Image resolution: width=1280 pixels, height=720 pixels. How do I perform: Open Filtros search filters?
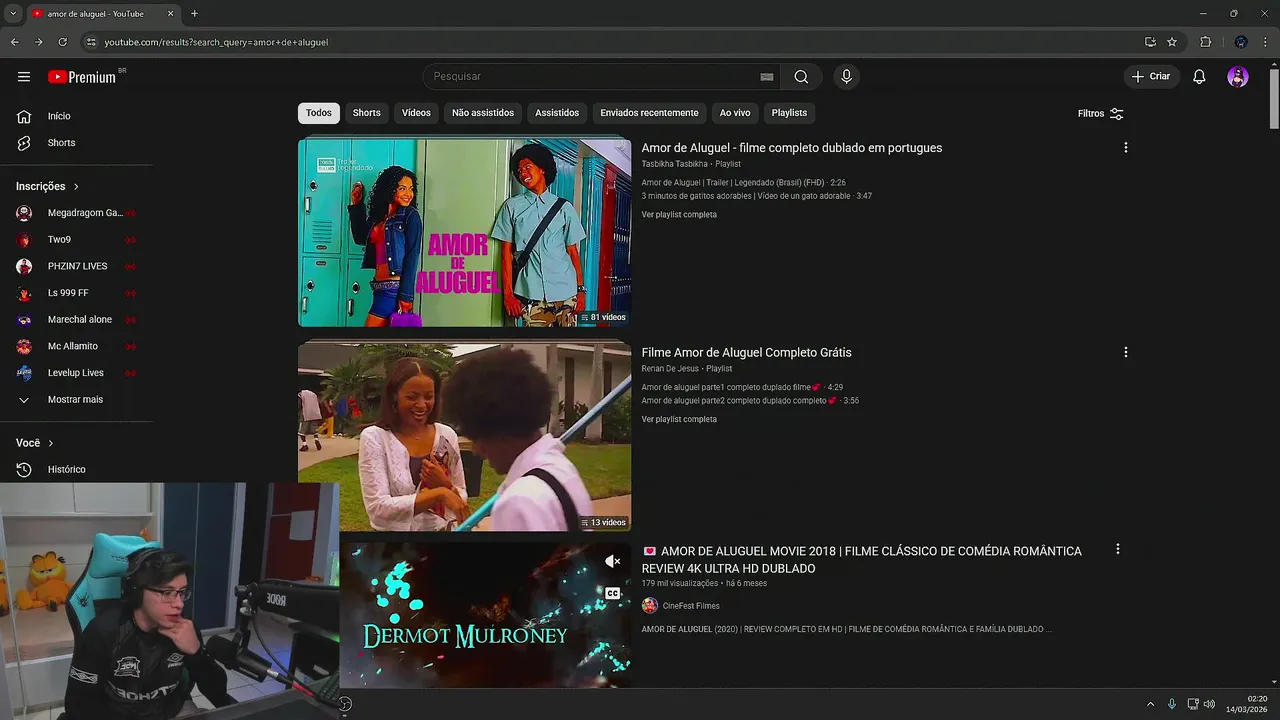1101,114
